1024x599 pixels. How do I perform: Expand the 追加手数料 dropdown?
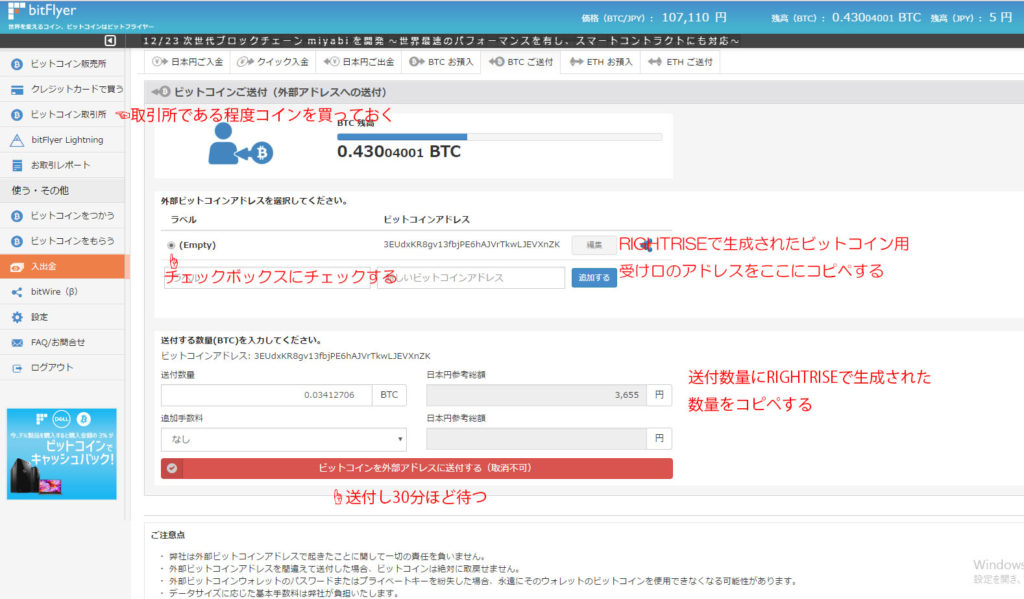click(x=283, y=439)
